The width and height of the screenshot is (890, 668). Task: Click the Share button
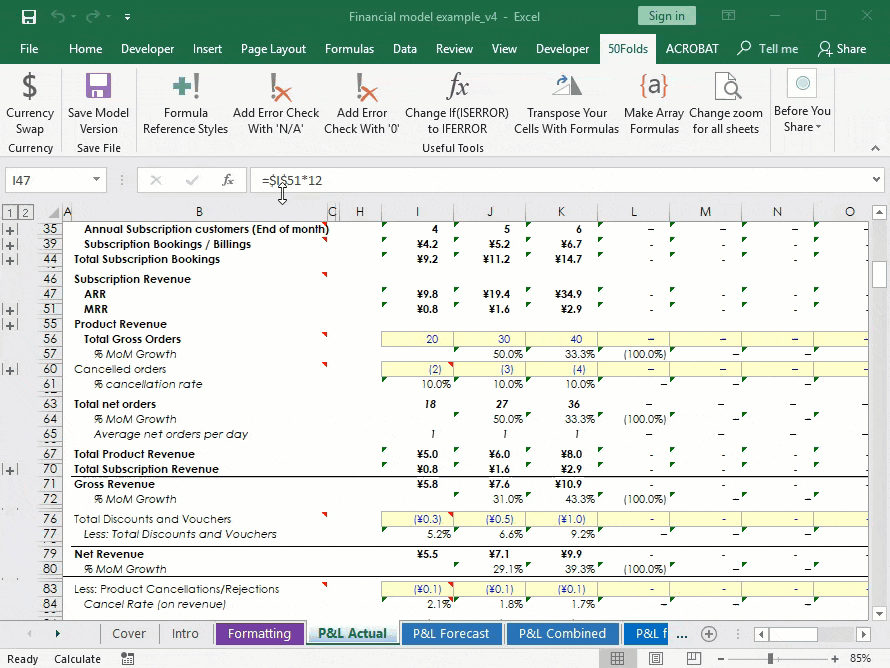point(842,49)
